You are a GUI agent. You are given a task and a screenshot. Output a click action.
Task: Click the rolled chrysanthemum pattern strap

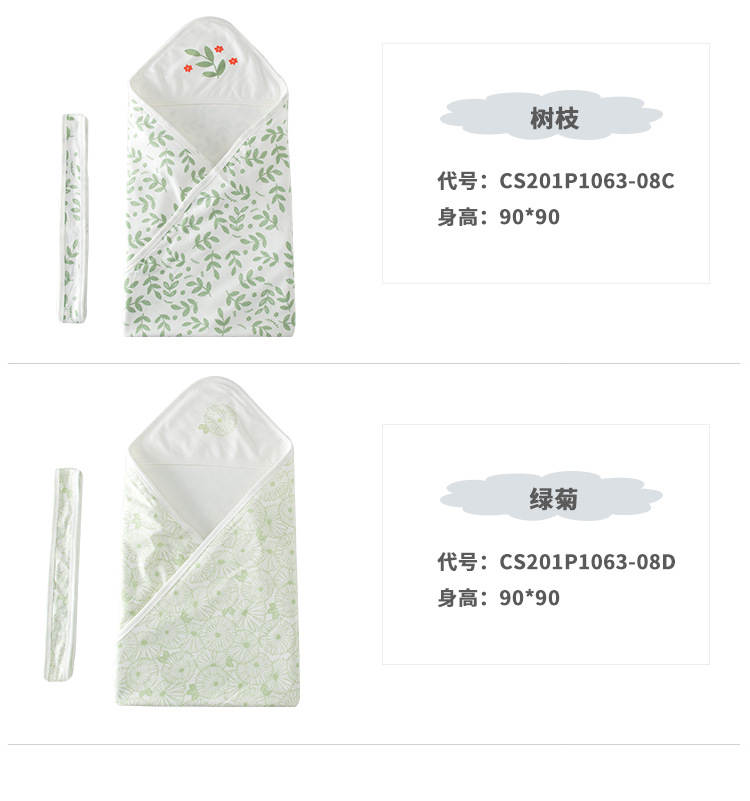point(64,574)
